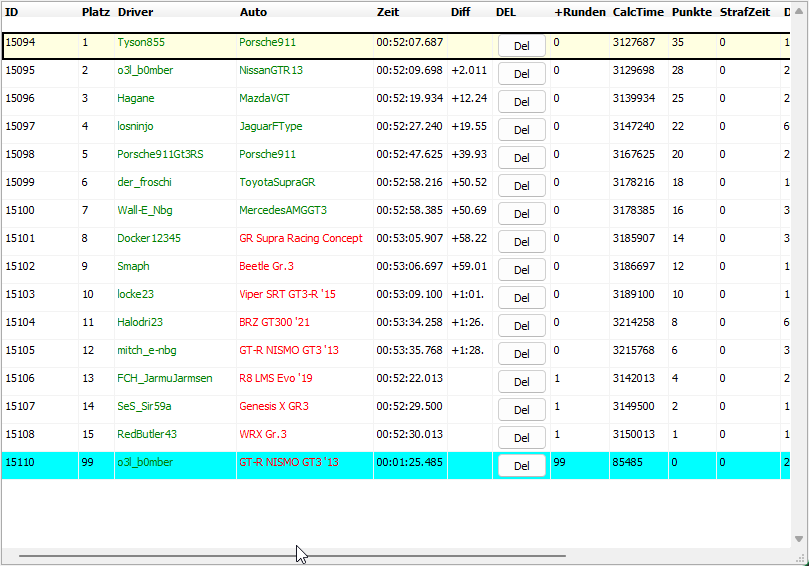Delete the Hagane MazdaVGT entry
This screenshot has height=566, width=809.
(x=521, y=101)
